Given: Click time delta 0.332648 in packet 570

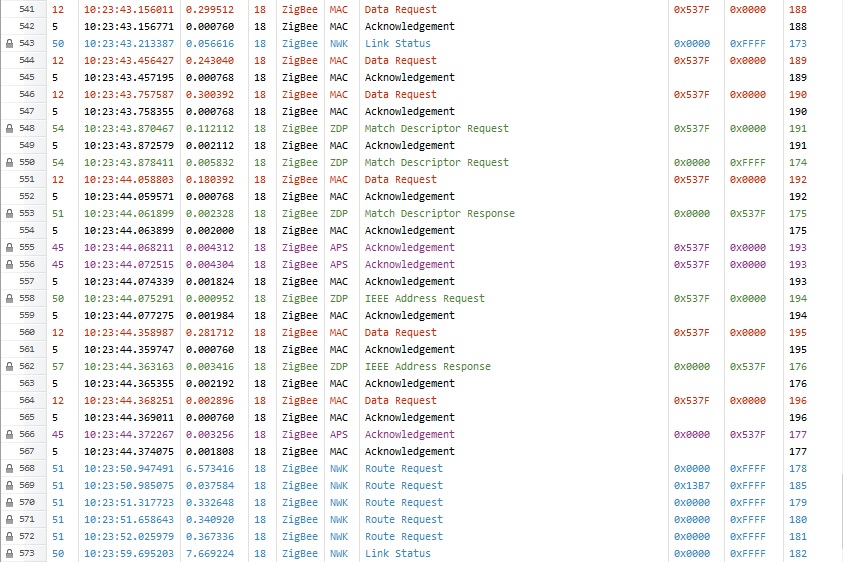Looking at the screenshot, I should (x=210, y=502).
